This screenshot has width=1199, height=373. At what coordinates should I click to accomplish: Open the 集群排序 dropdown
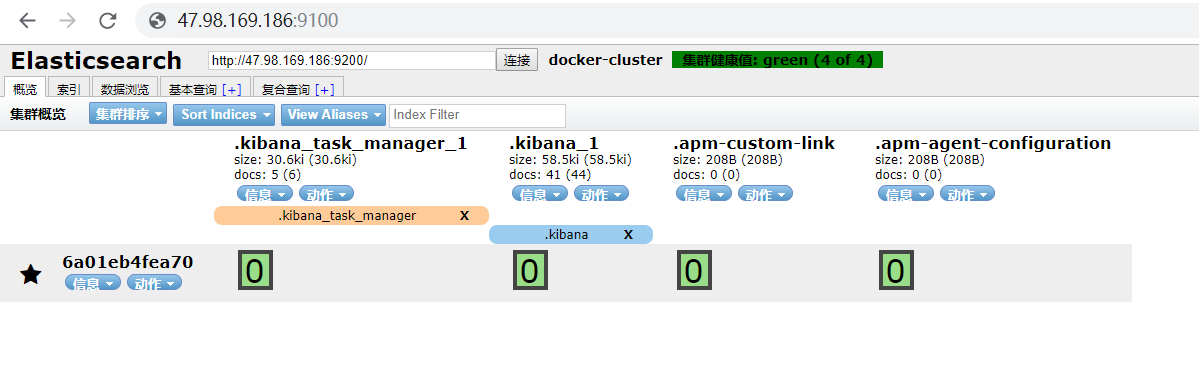coord(128,115)
